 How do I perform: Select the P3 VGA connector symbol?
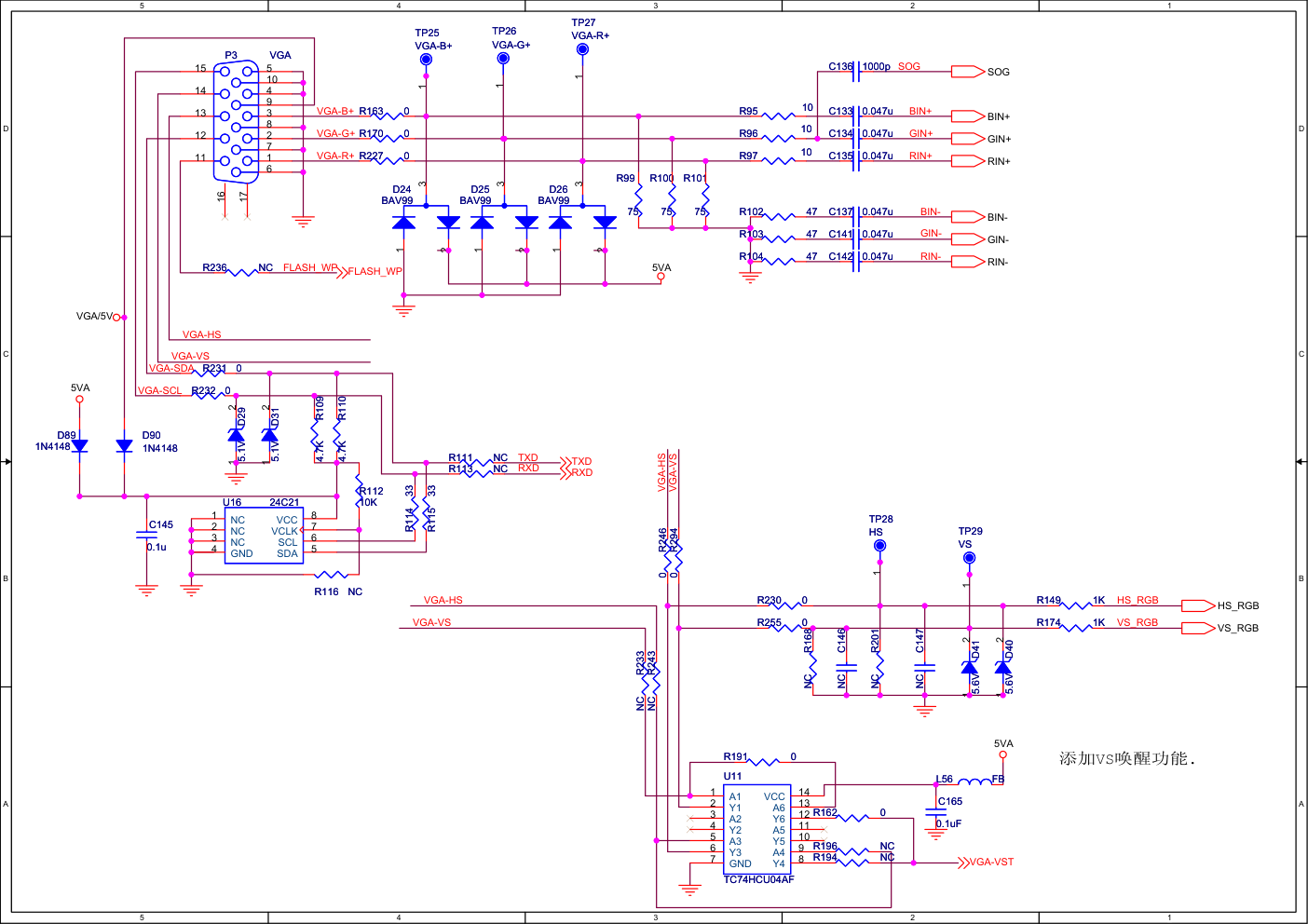(x=237, y=122)
